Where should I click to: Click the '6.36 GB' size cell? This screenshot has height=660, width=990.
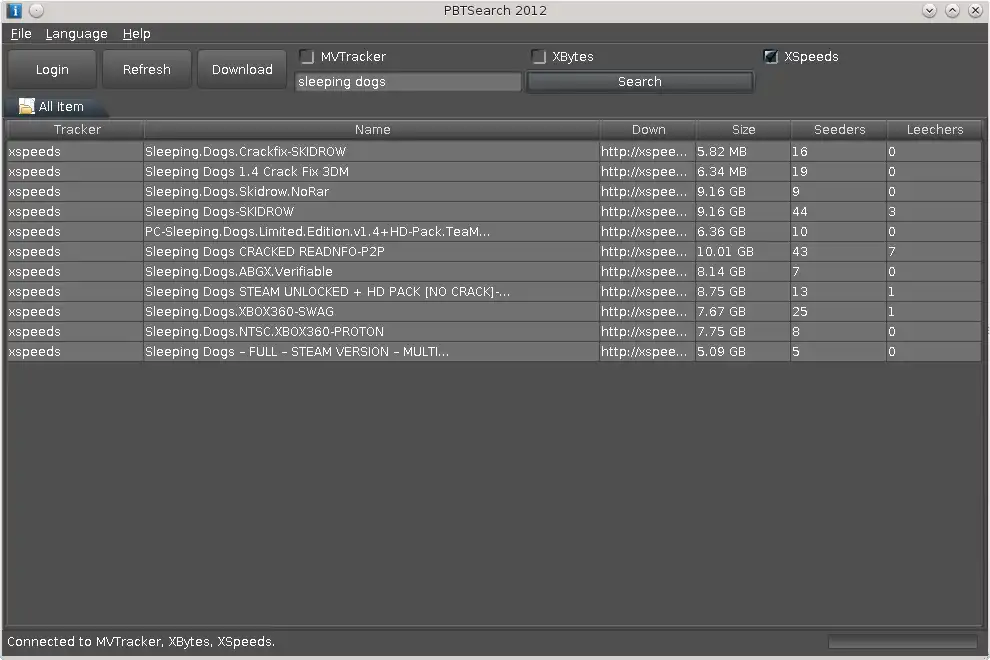click(742, 232)
